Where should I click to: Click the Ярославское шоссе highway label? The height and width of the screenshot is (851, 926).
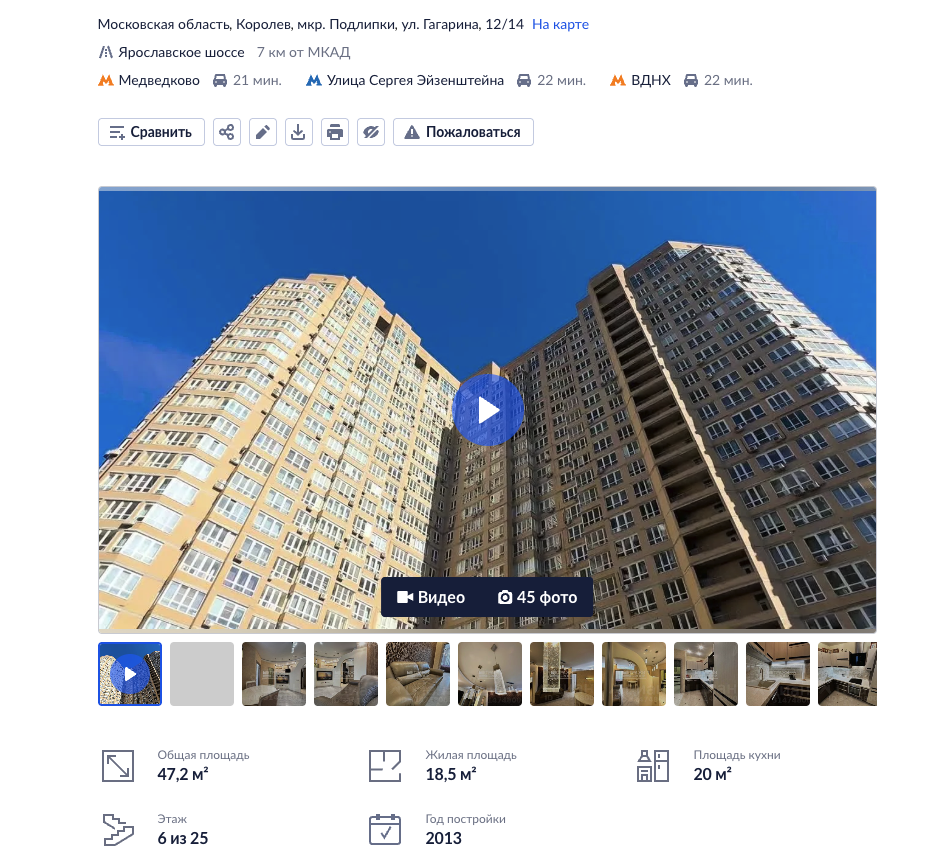(x=181, y=53)
